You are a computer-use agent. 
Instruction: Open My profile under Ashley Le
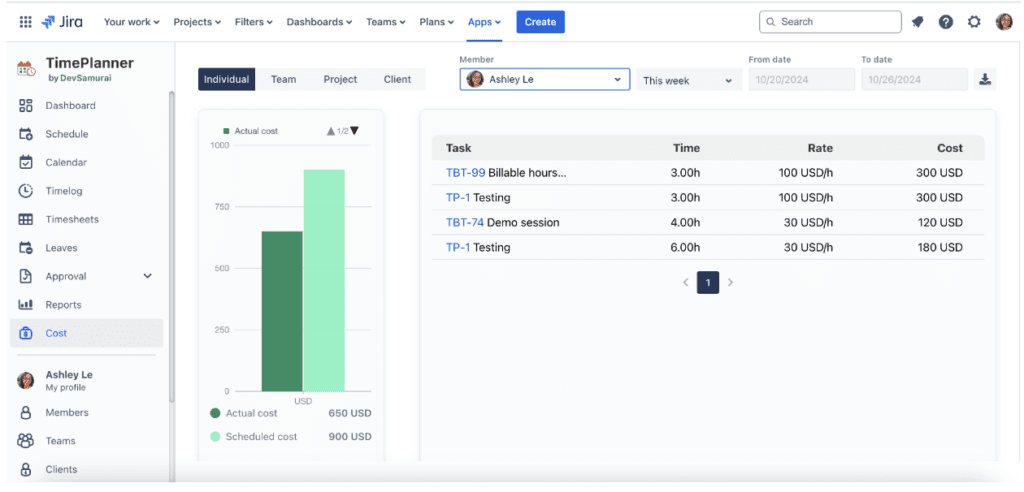point(65,387)
